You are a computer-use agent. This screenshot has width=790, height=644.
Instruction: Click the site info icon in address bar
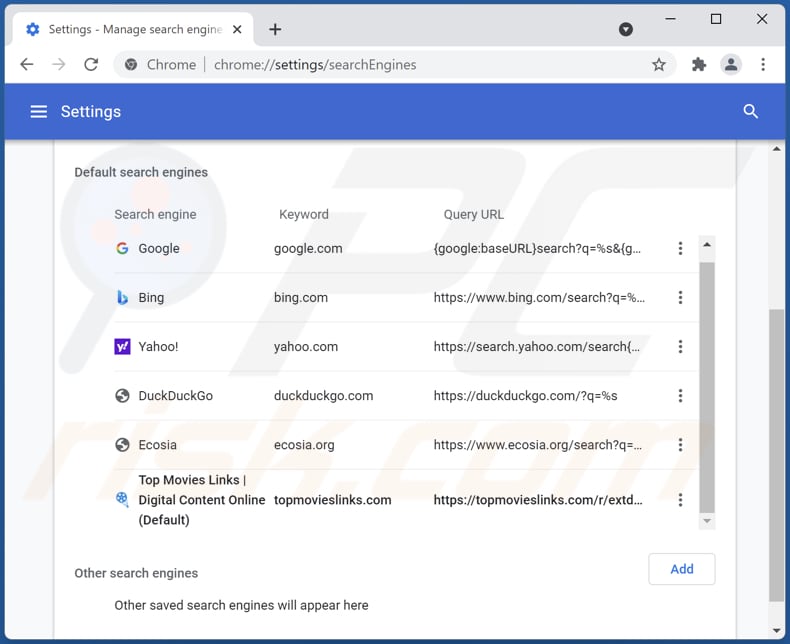click(131, 65)
